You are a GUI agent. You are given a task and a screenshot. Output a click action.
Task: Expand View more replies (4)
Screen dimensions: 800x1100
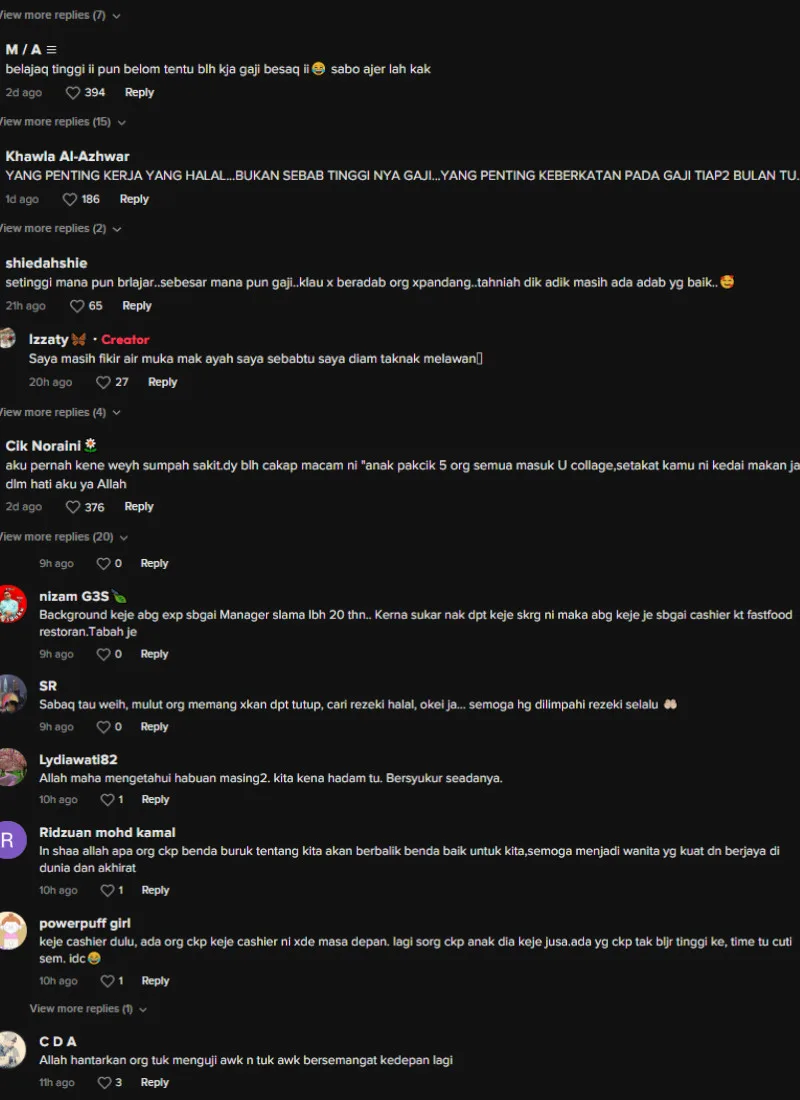click(x=60, y=412)
